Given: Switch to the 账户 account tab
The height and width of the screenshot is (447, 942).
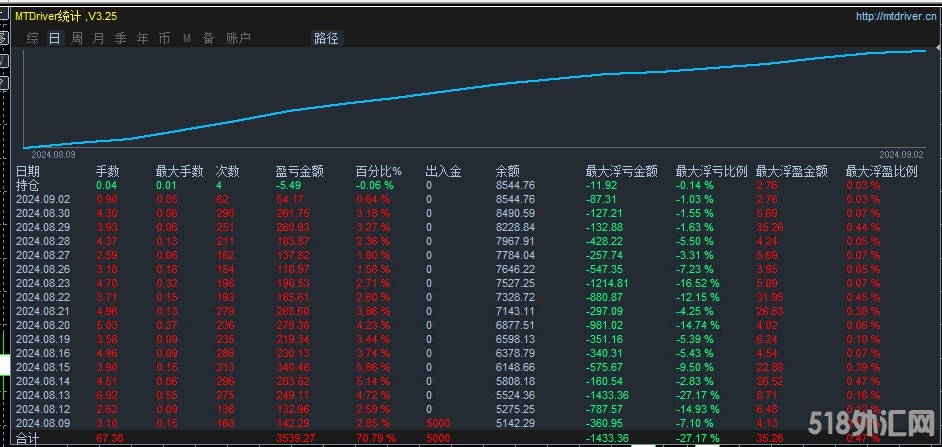Looking at the screenshot, I should point(239,38).
